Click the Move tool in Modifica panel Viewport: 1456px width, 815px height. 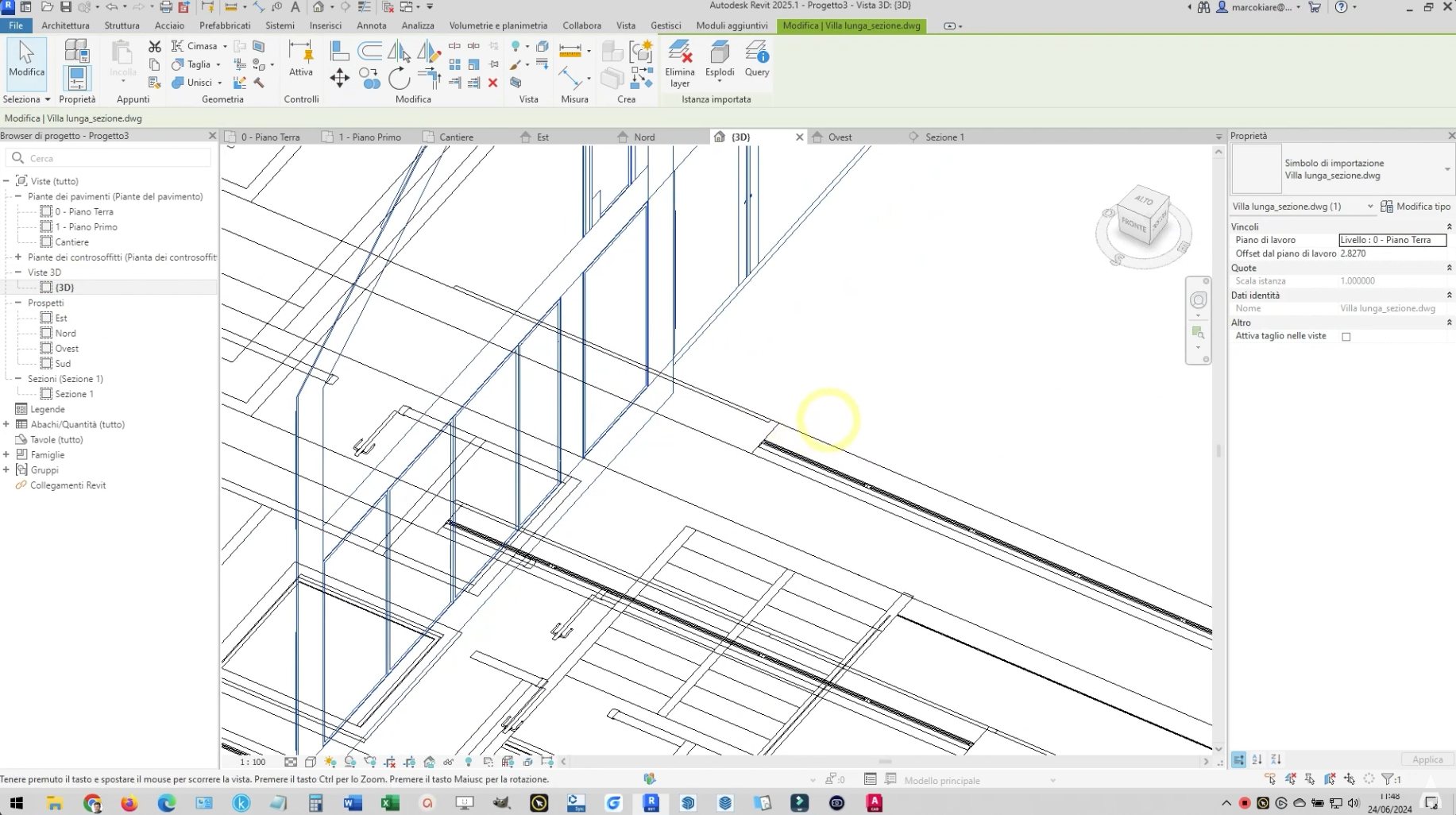[x=339, y=78]
